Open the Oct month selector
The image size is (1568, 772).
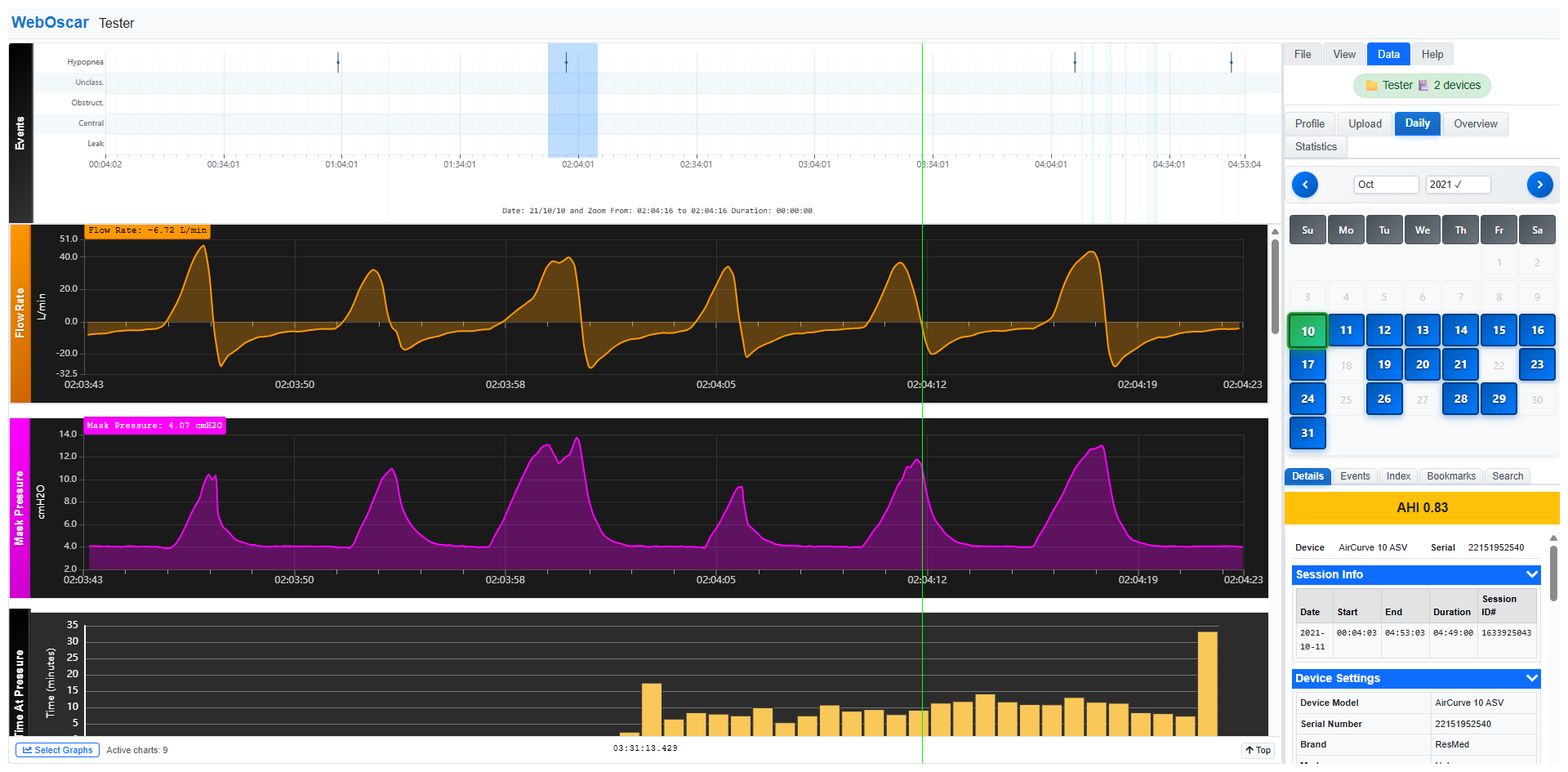(1385, 185)
